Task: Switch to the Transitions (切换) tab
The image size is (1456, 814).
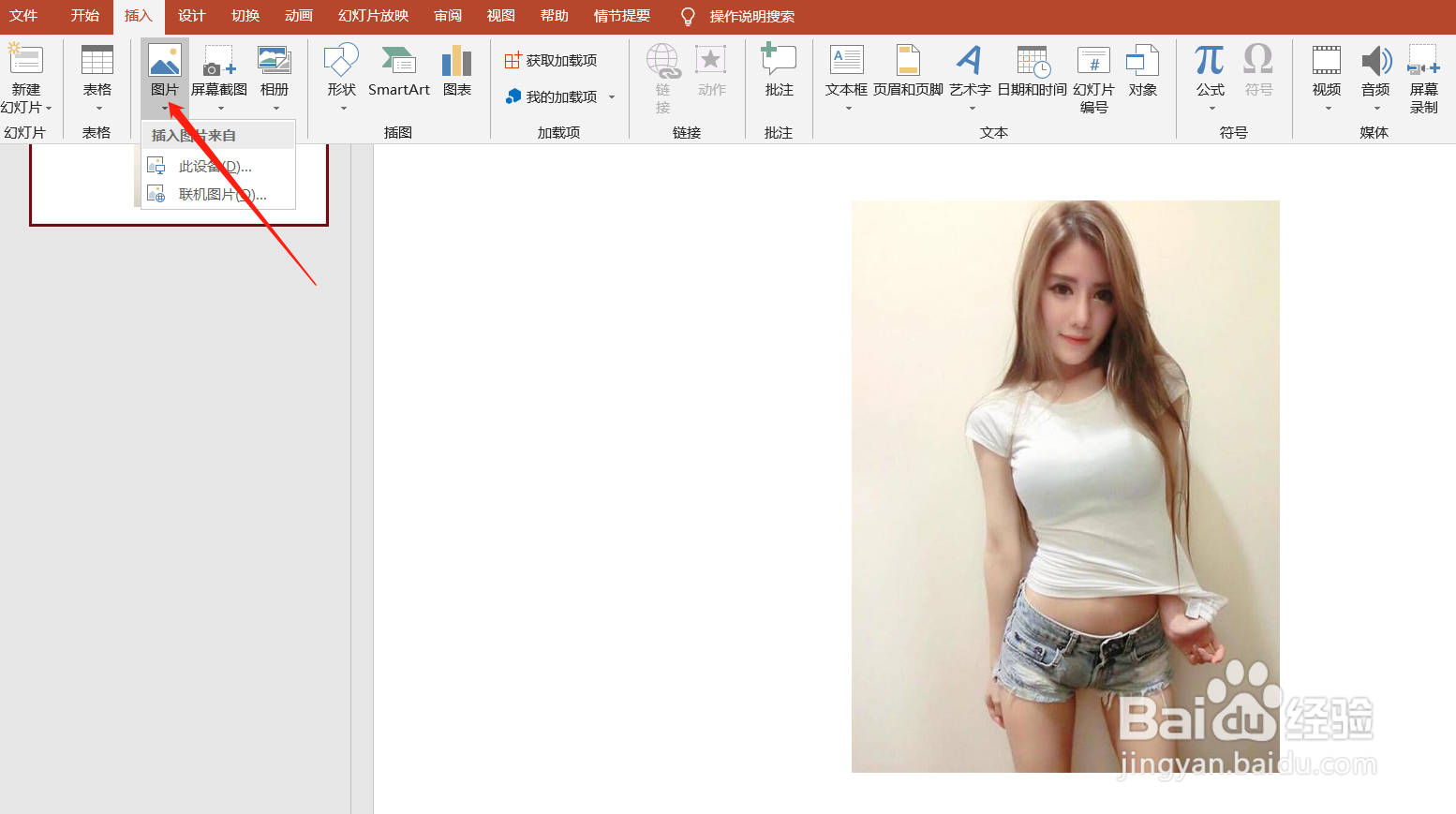Action: (245, 16)
